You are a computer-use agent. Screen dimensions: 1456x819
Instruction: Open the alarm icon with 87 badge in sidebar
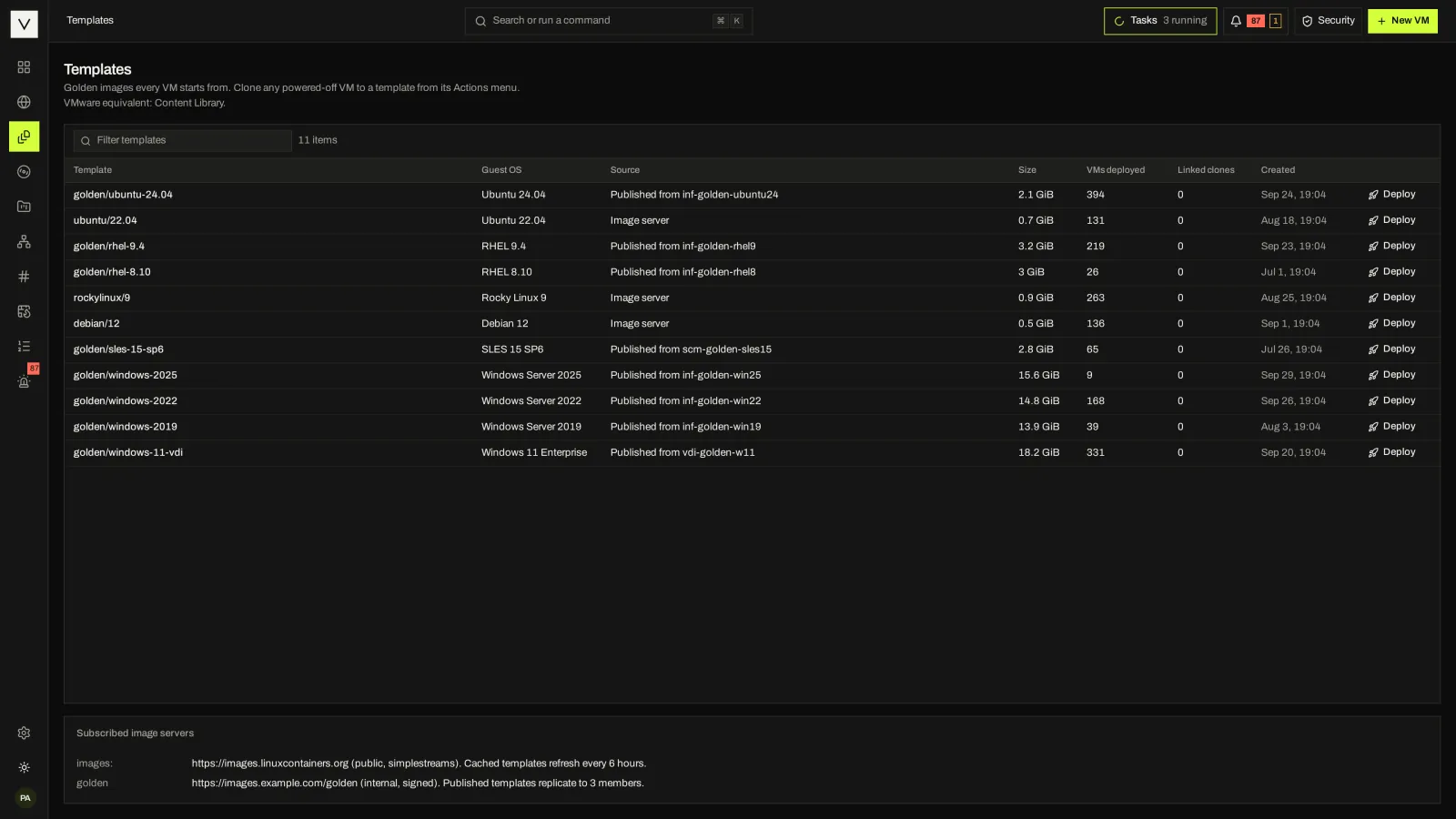[x=24, y=381]
